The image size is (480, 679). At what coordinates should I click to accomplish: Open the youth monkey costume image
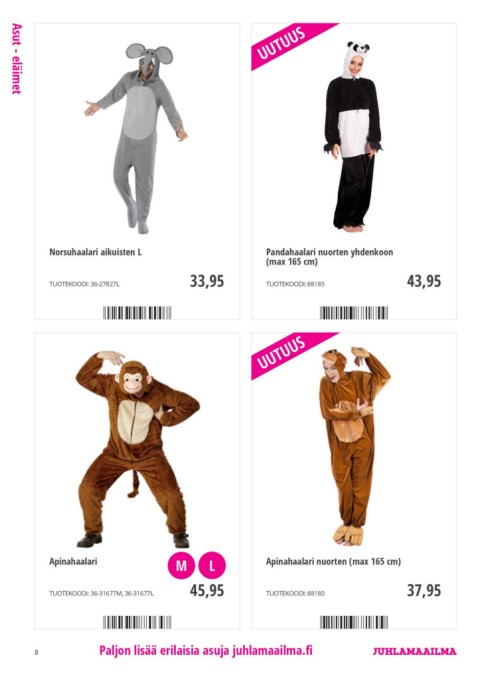[x=354, y=446]
